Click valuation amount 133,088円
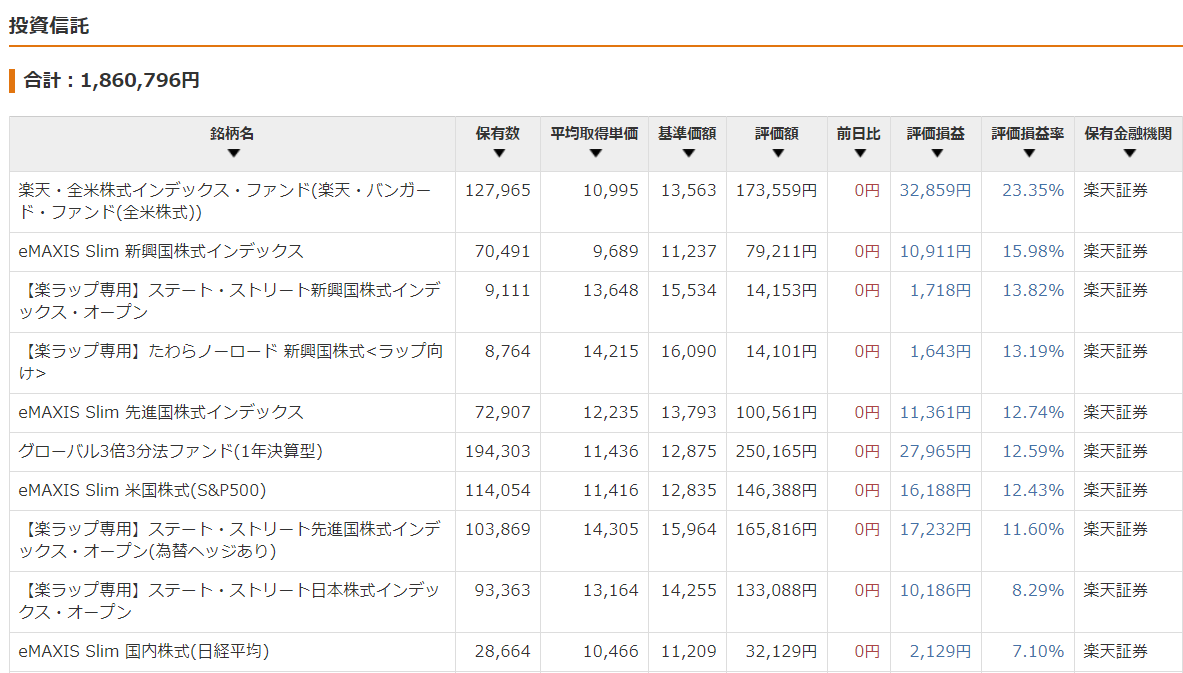1183x673 pixels. tap(776, 591)
